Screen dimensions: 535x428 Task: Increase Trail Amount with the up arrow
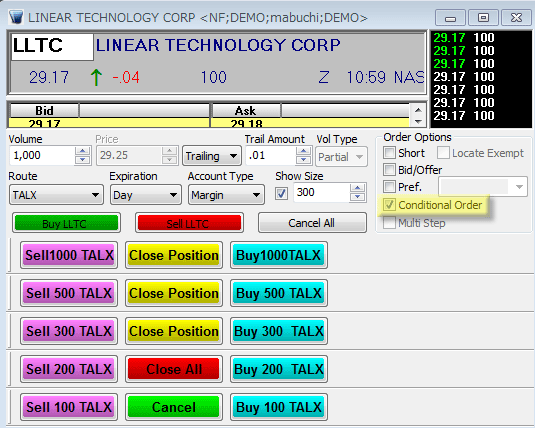click(303, 151)
